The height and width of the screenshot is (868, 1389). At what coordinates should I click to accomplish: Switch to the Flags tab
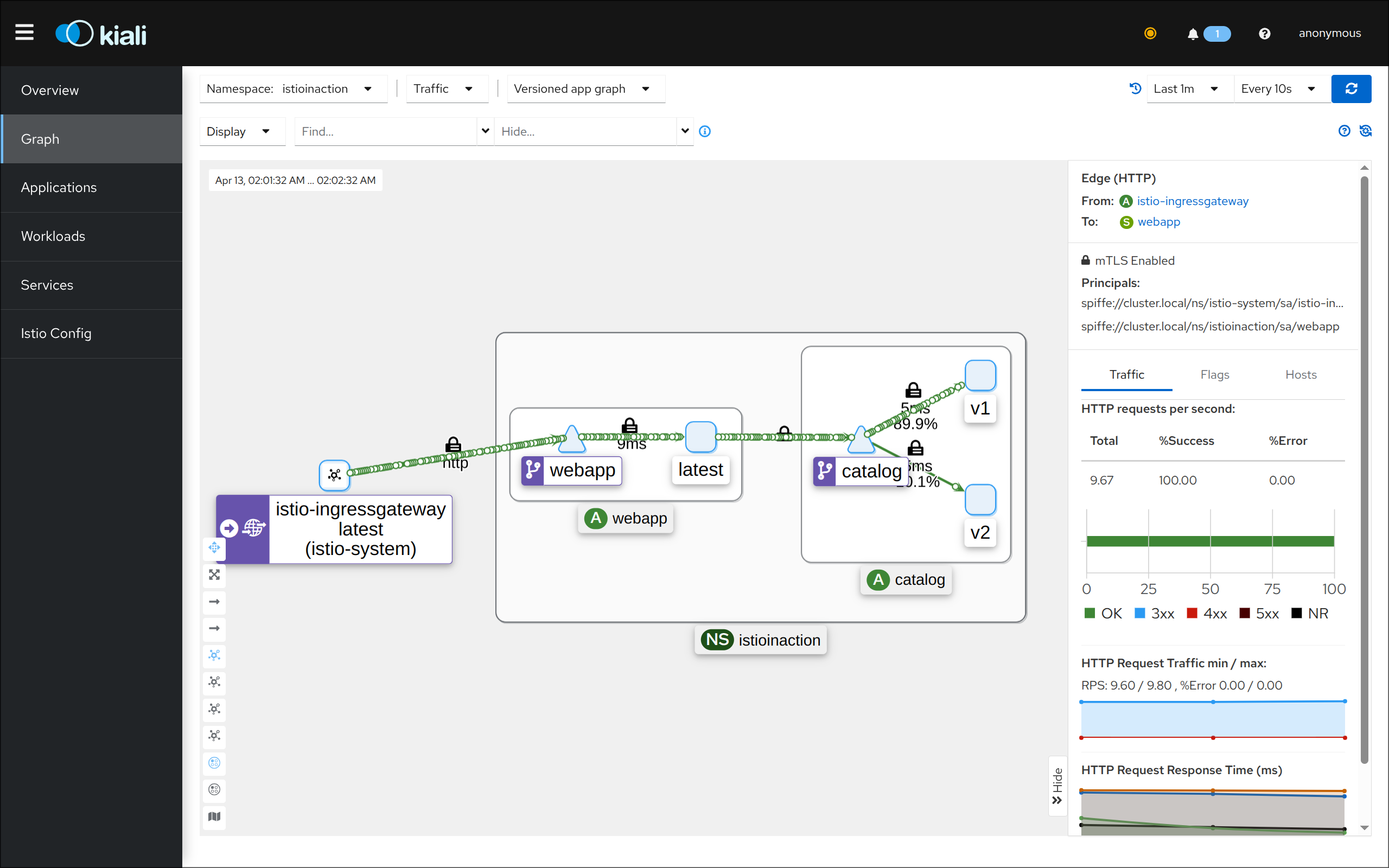[1214, 374]
